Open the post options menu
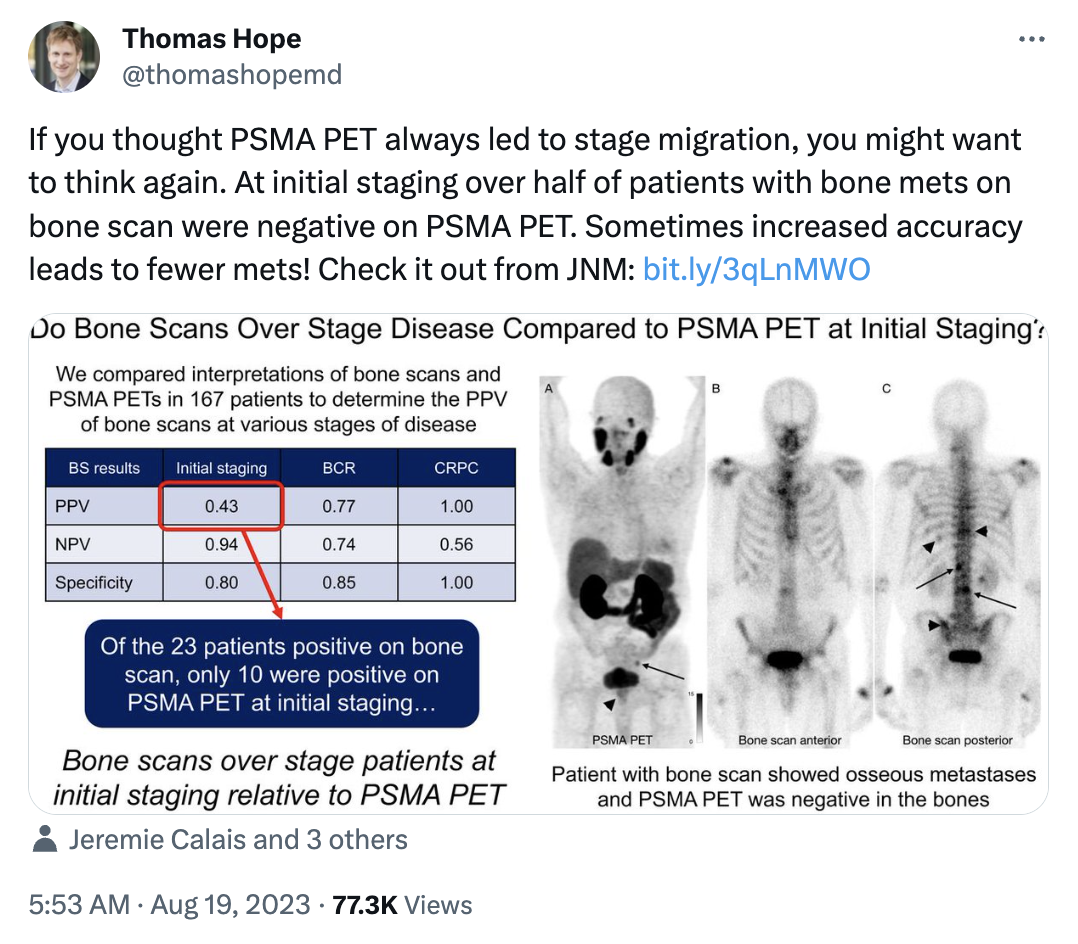 (x=1032, y=38)
